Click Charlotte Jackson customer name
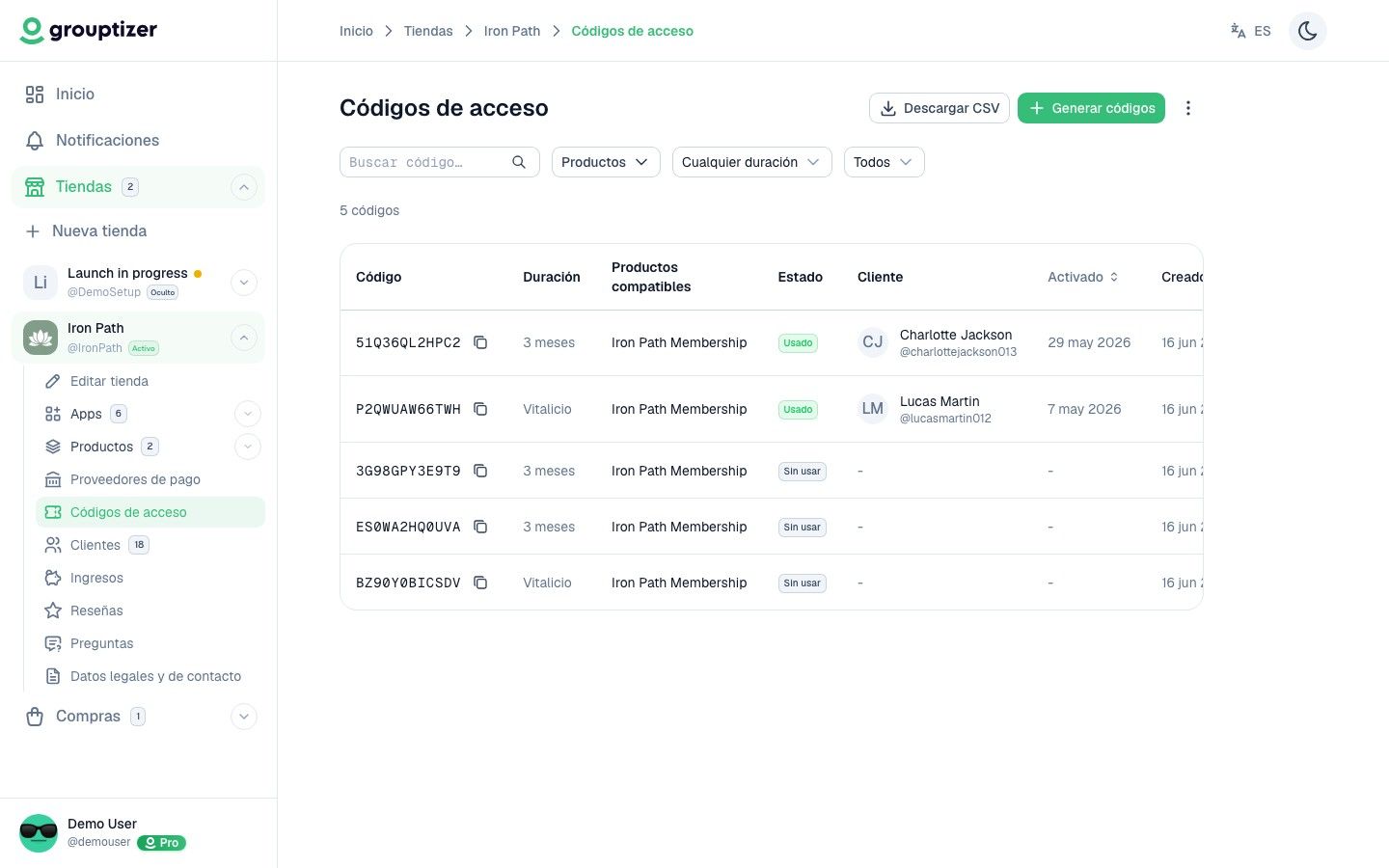Viewport: 1389px width, 868px height. coord(956,335)
